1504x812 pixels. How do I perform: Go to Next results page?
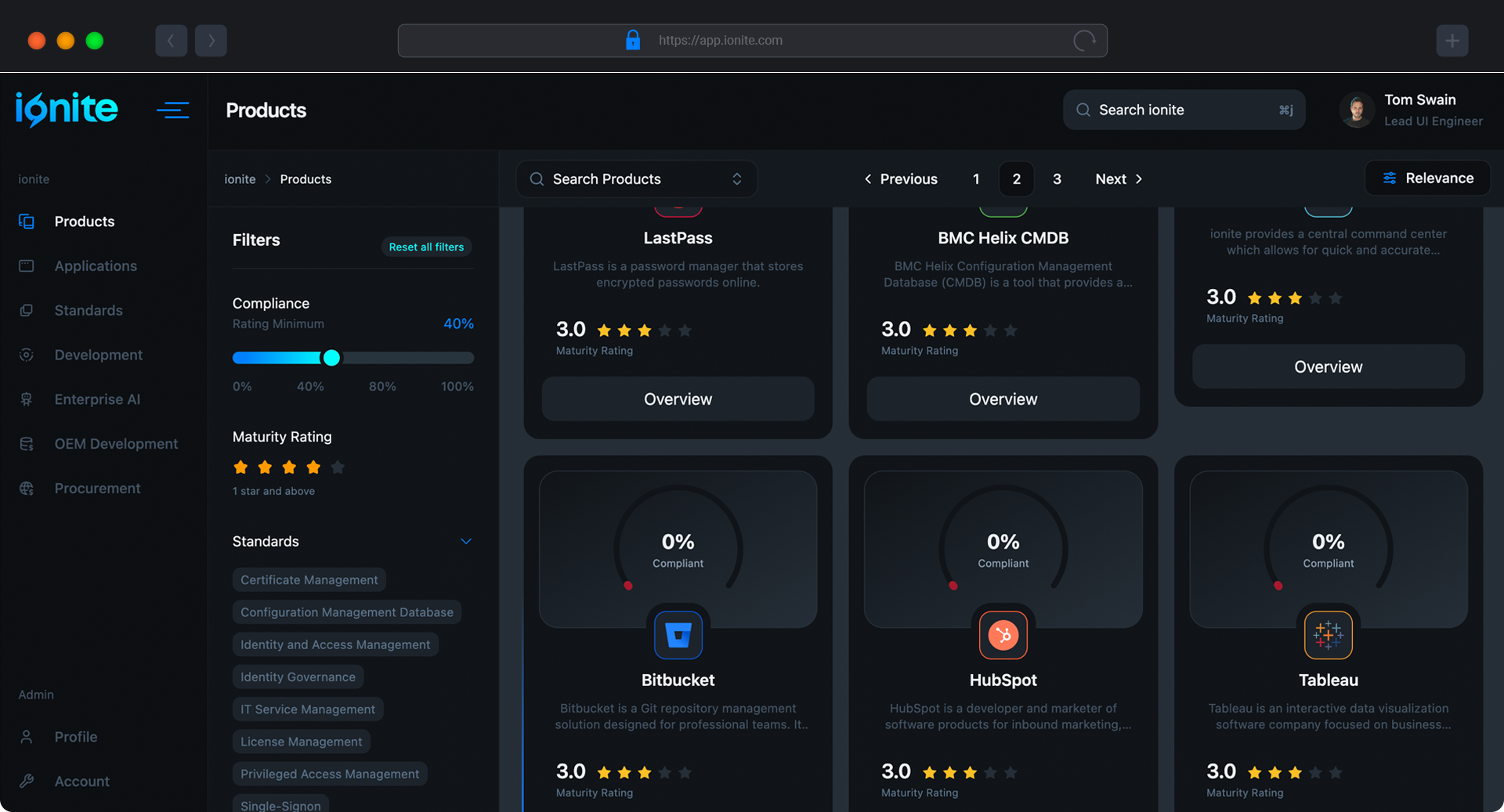point(1119,179)
